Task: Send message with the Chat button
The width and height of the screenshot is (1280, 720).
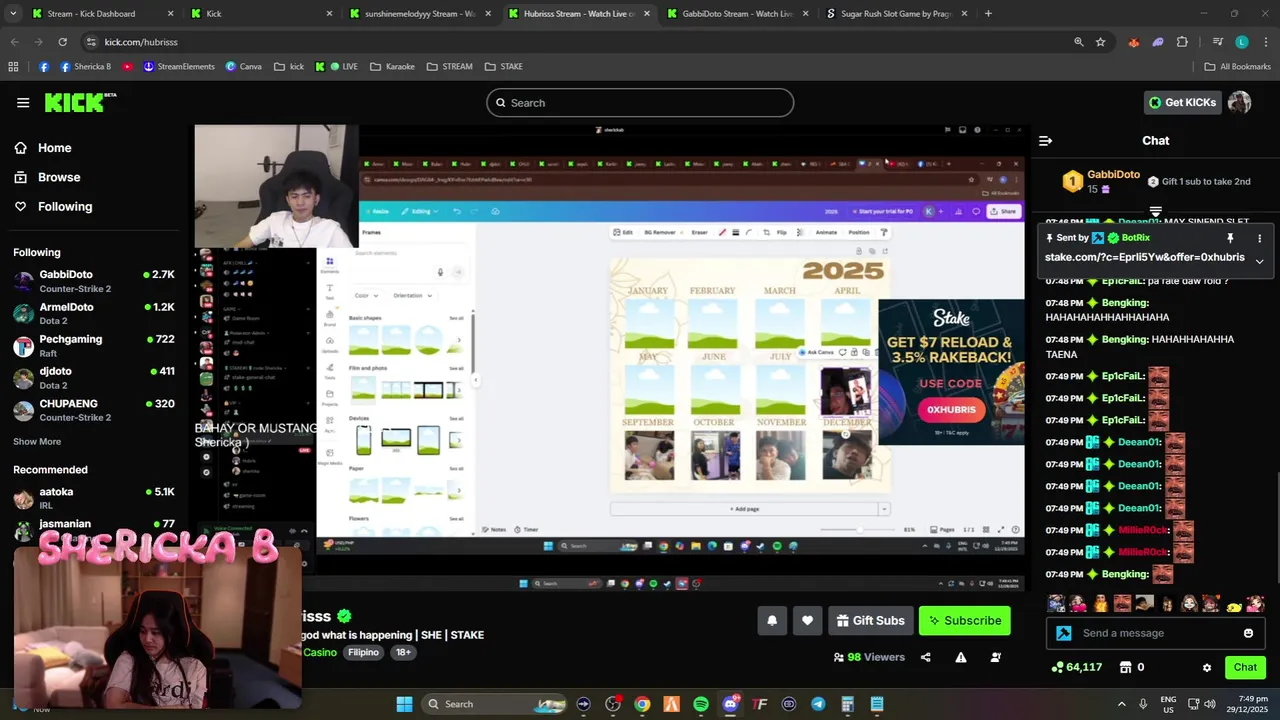Action: tap(1245, 668)
